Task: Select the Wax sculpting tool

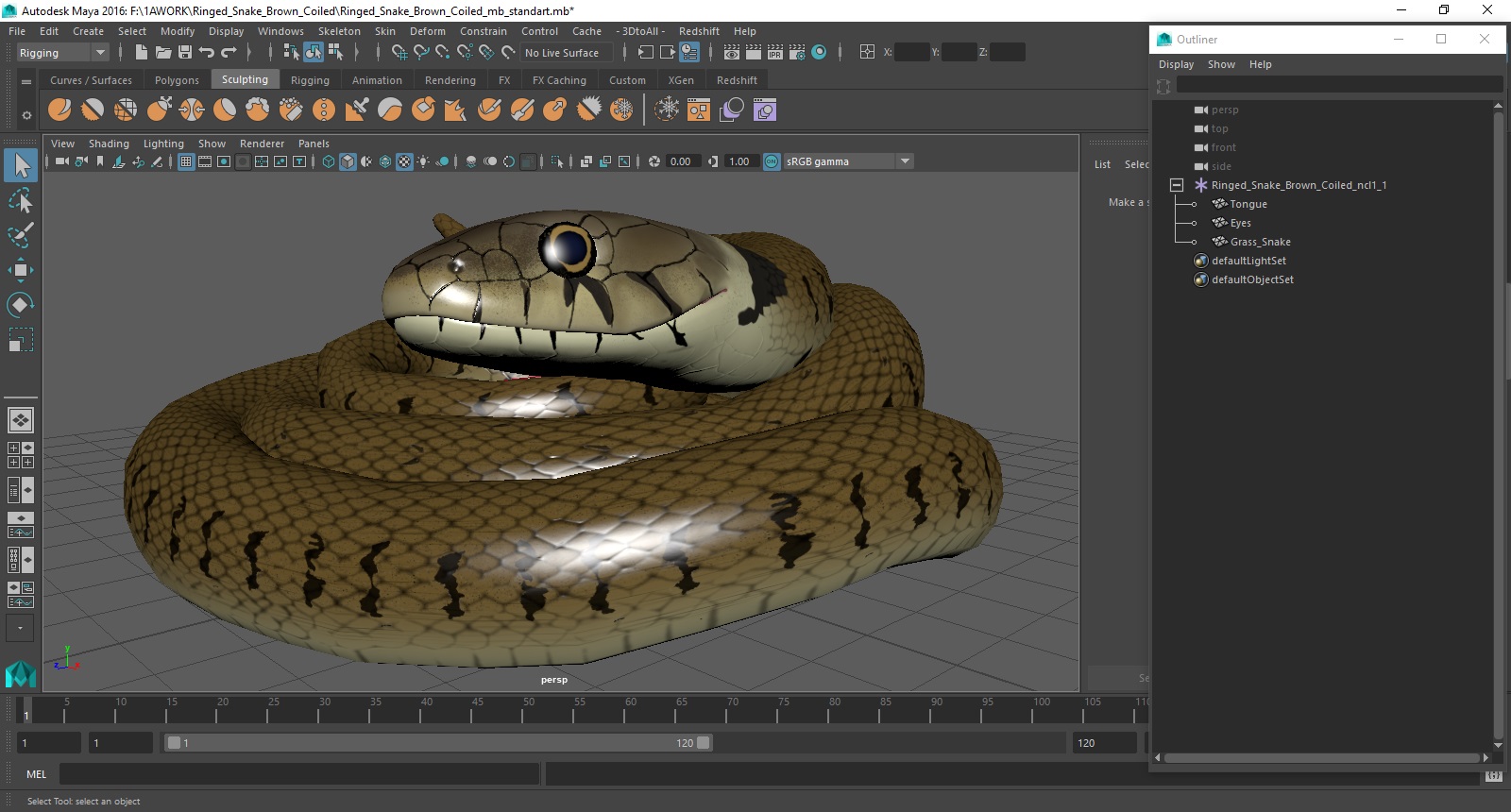Action: pyautogui.click(x=390, y=110)
